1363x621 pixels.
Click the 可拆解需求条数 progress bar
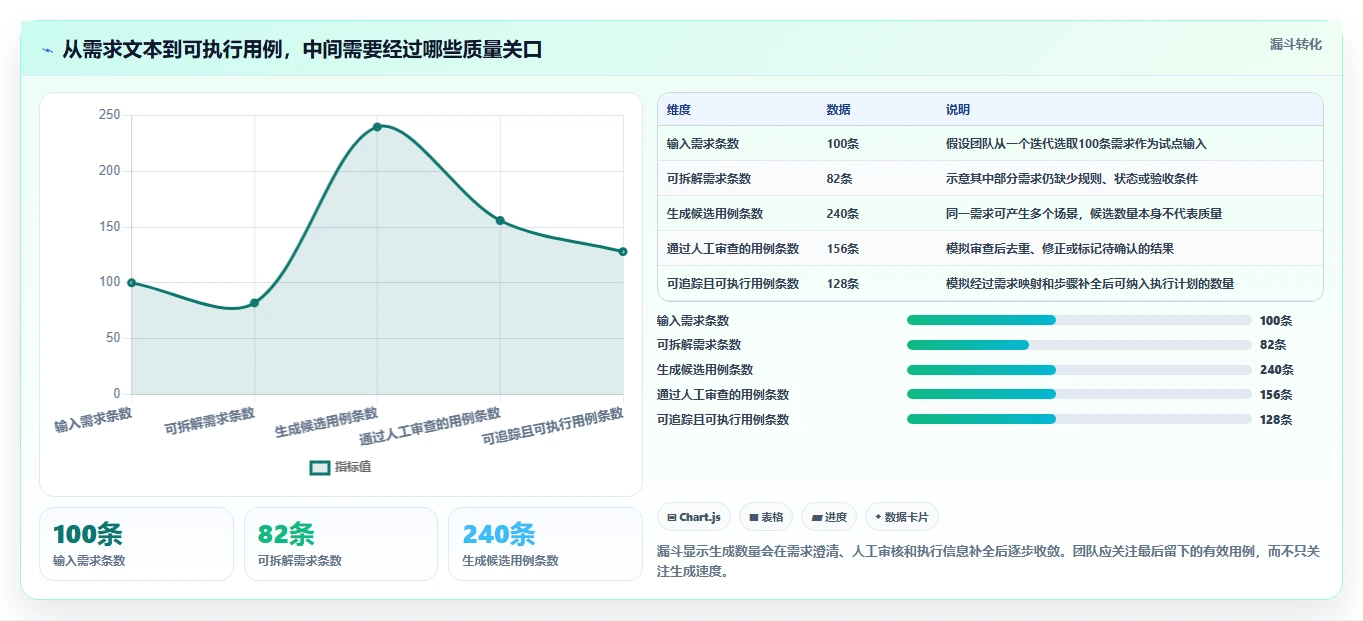point(1079,345)
